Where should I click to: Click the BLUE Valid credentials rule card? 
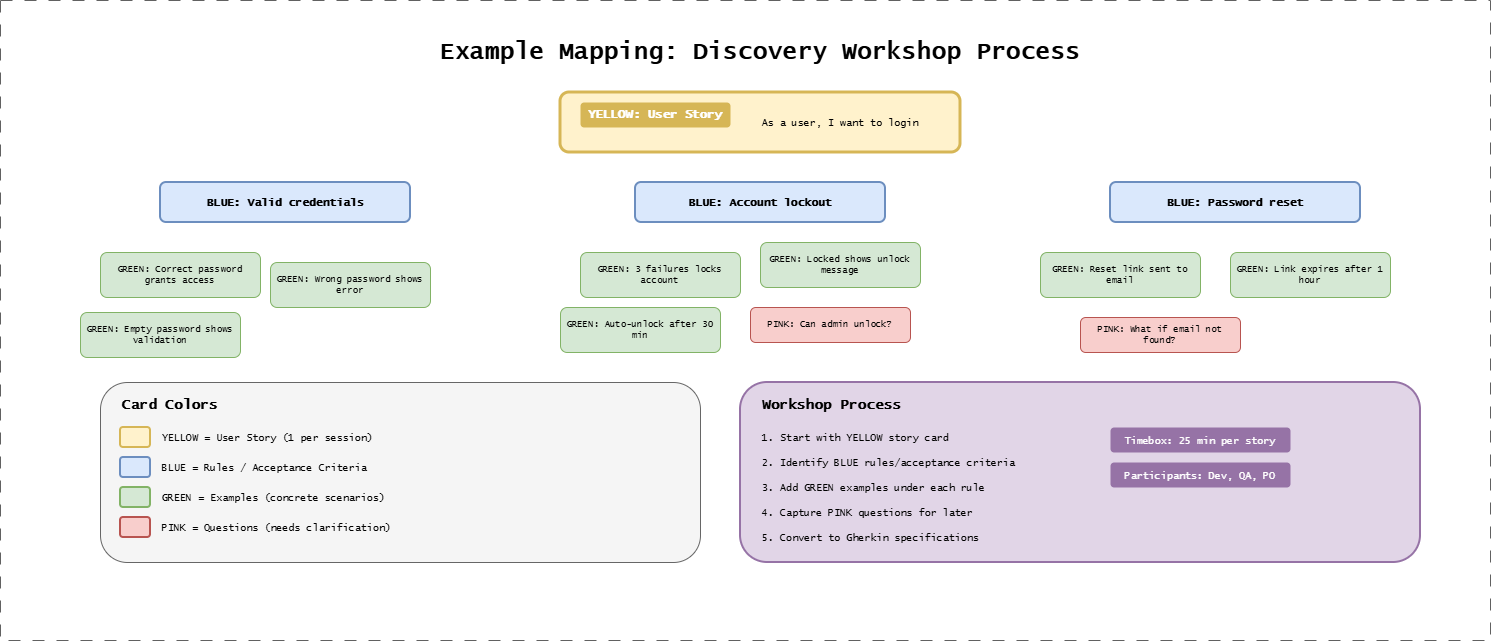click(x=285, y=202)
